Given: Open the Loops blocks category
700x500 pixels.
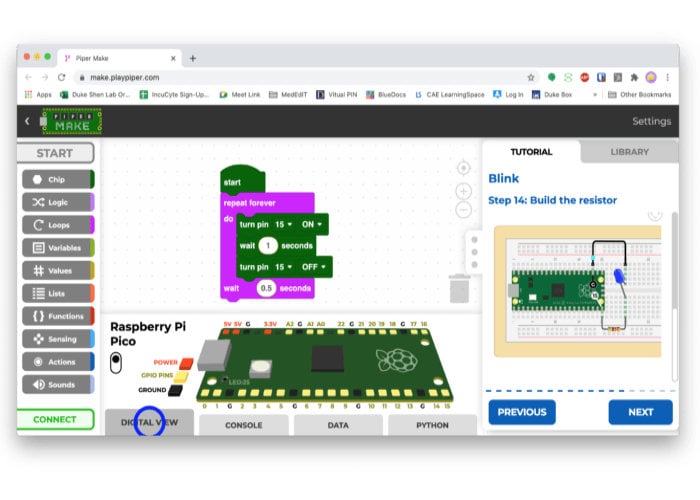Looking at the screenshot, I should 58,225.
